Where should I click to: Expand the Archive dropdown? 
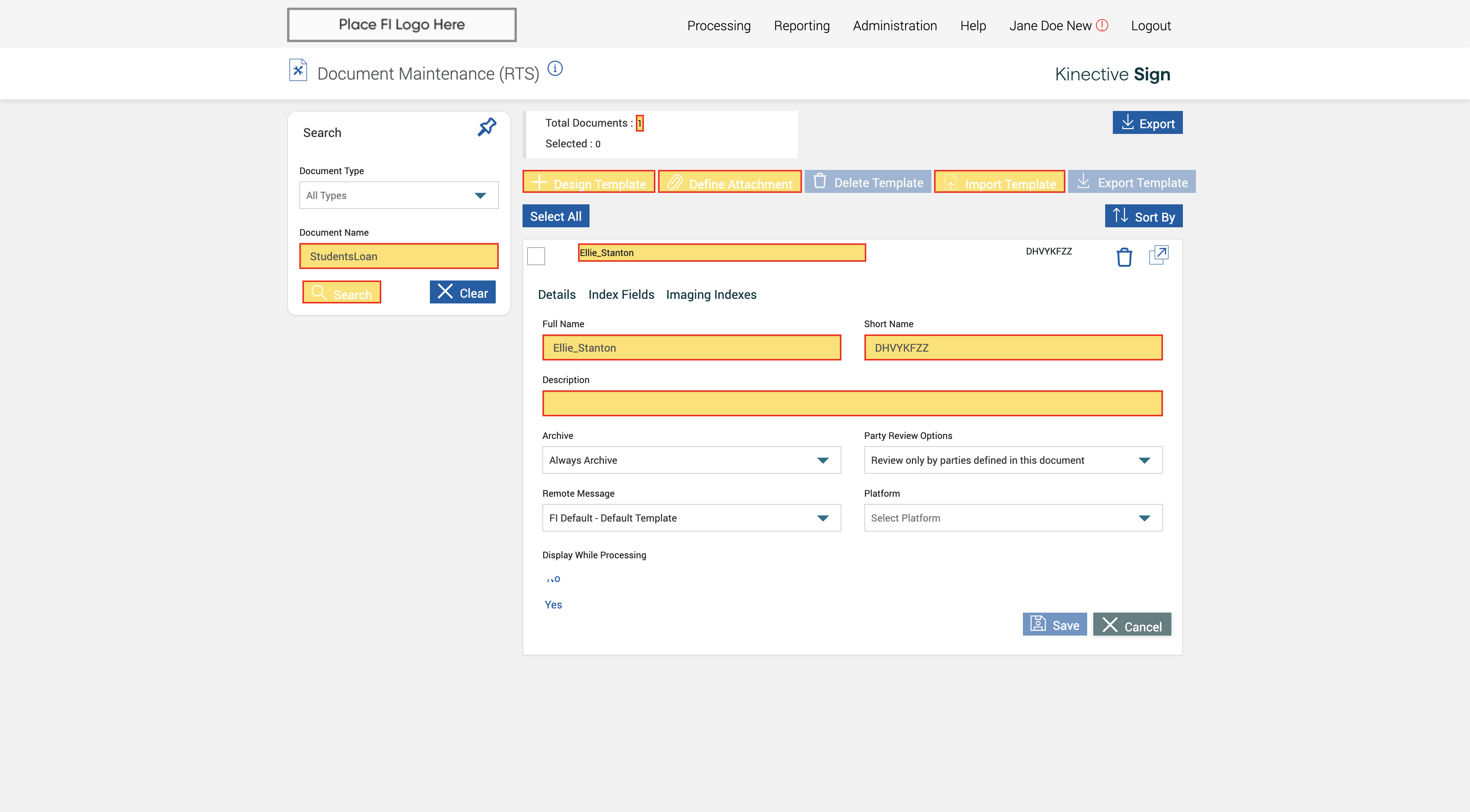(691, 460)
